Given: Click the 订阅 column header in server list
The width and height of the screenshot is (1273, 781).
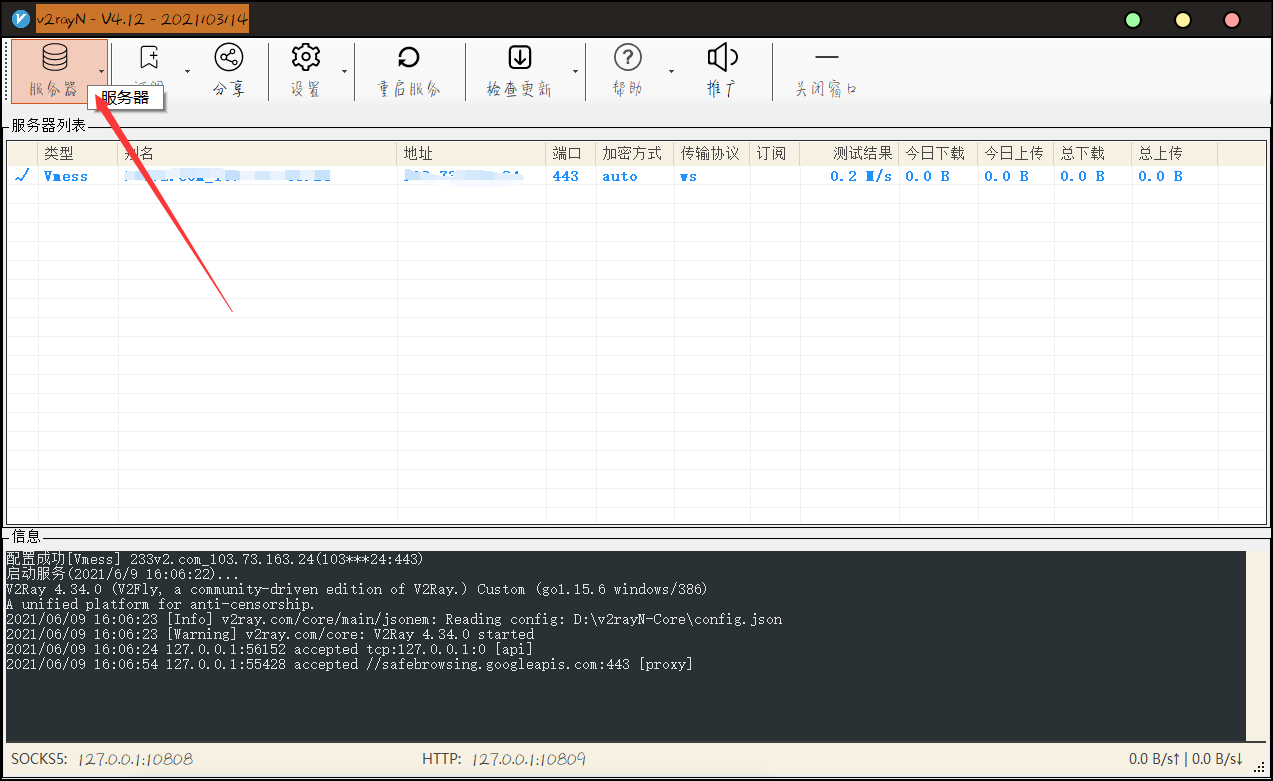Looking at the screenshot, I should (x=775, y=153).
